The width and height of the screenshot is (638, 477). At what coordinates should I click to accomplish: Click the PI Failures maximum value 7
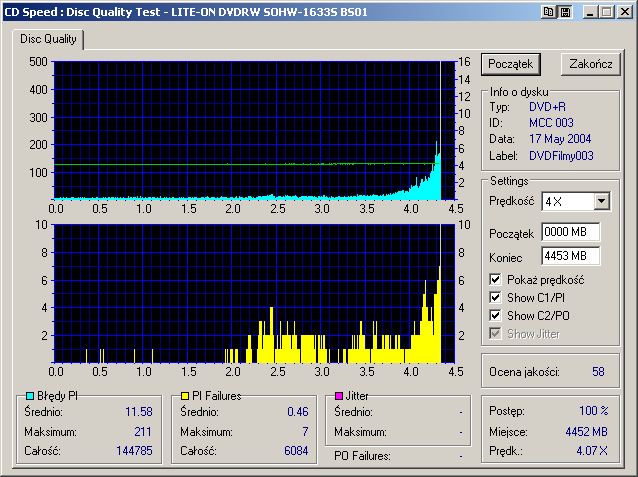tap(305, 431)
